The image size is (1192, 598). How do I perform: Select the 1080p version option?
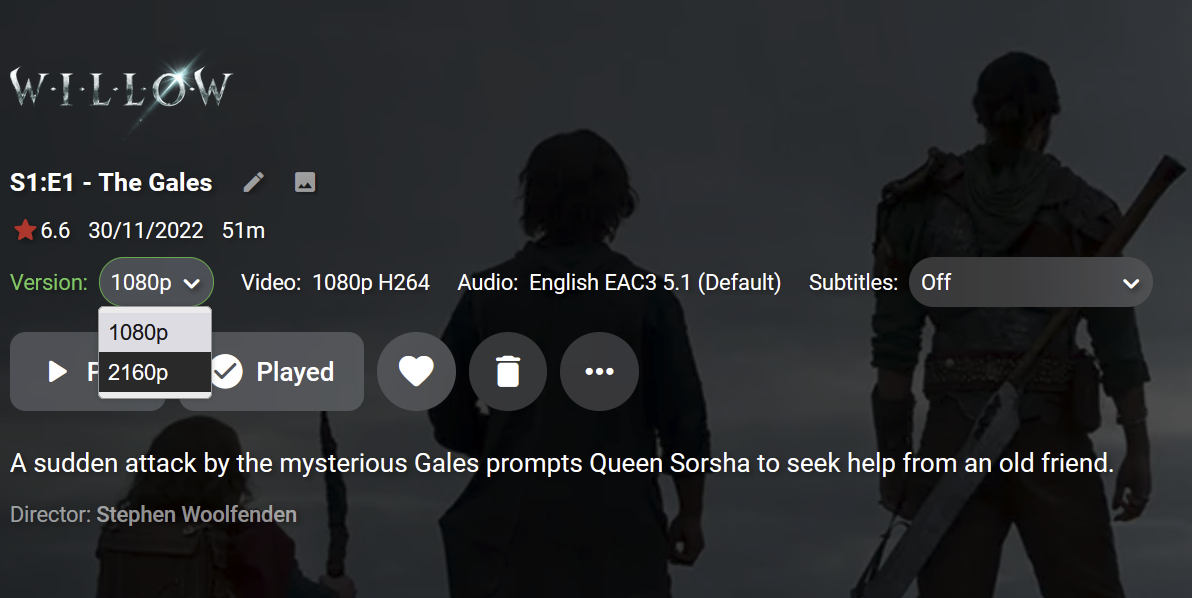coord(155,332)
